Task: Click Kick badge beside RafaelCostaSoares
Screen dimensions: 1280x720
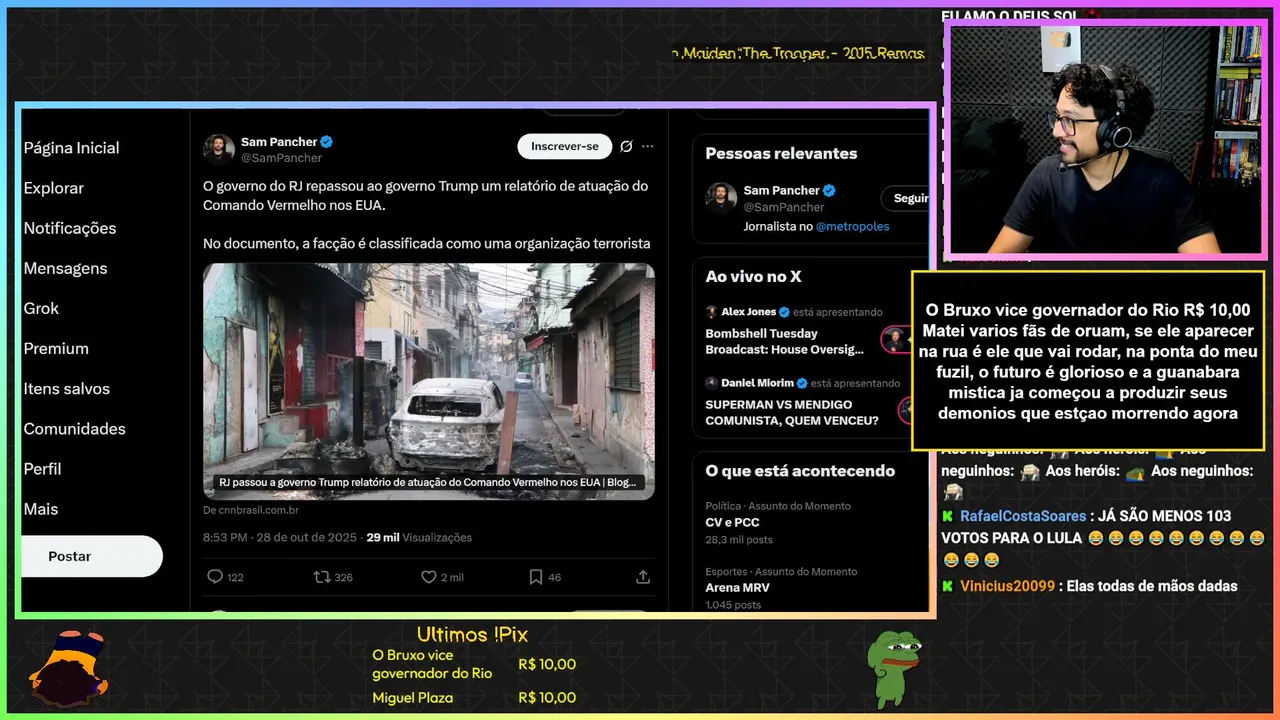Action: click(x=948, y=516)
